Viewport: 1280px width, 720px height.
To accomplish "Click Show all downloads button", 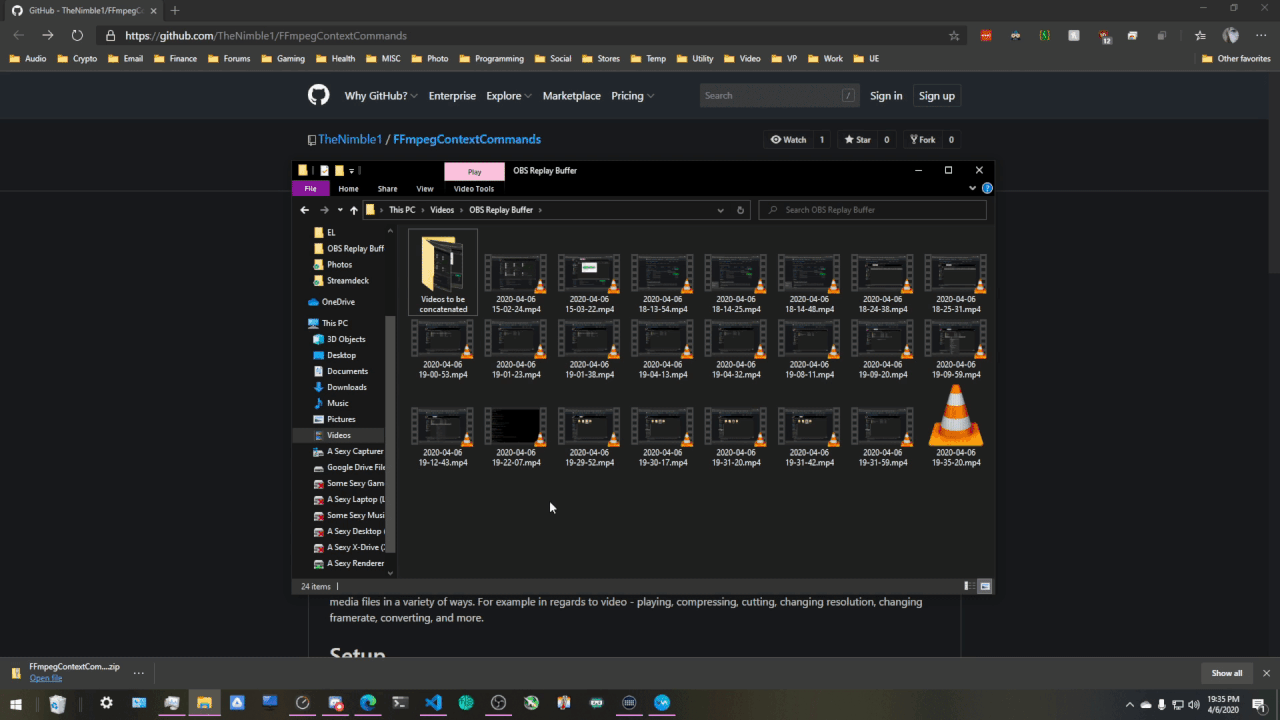I will [1227, 673].
